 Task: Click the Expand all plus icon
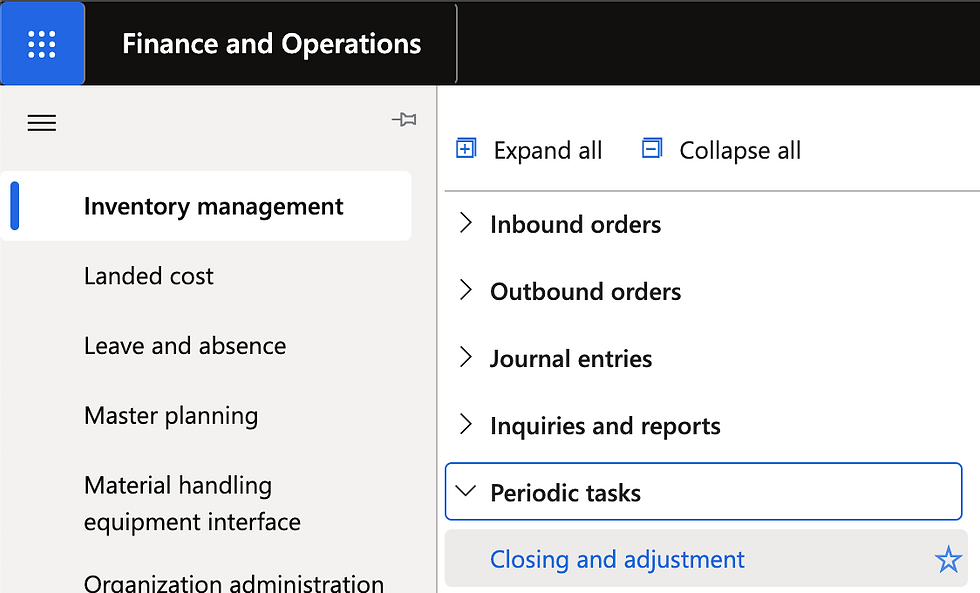[466, 149]
